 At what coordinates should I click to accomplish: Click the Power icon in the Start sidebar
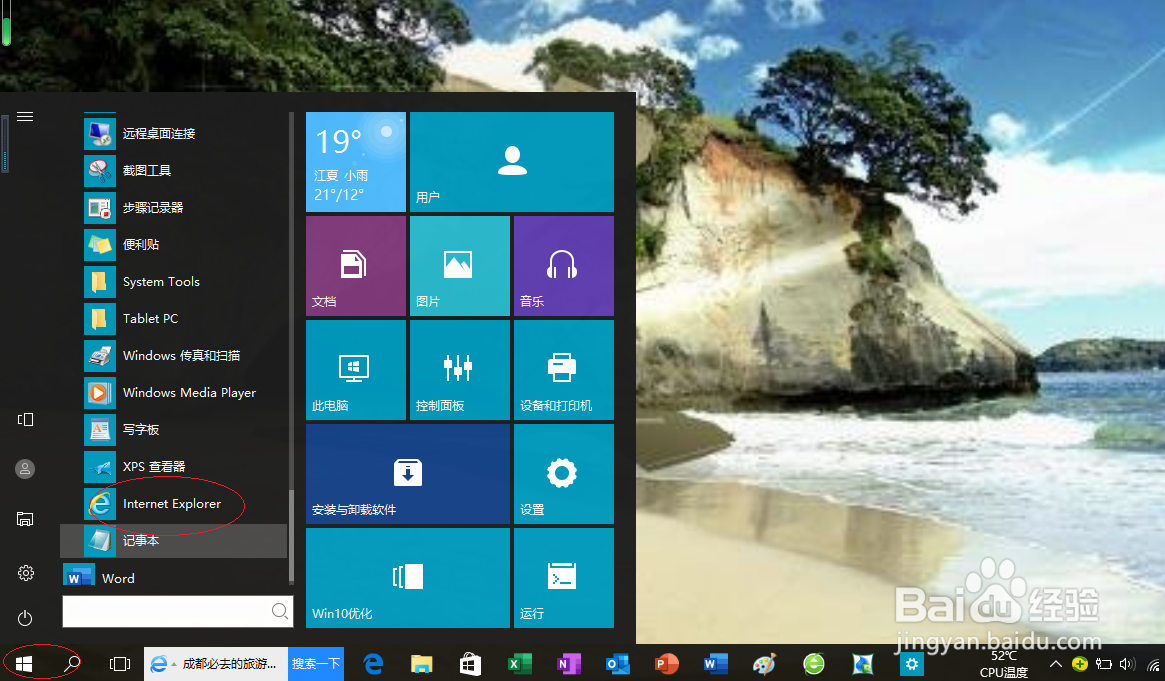(x=25, y=618)
